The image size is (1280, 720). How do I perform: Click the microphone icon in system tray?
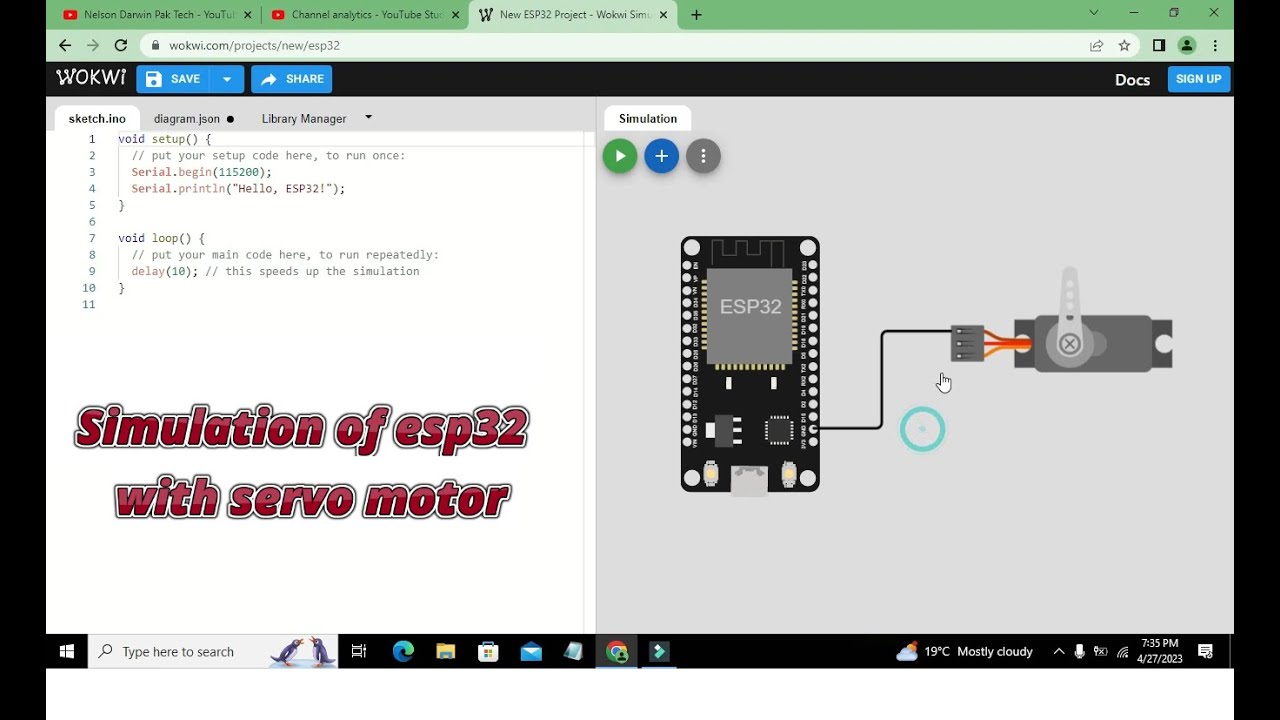1080,651
